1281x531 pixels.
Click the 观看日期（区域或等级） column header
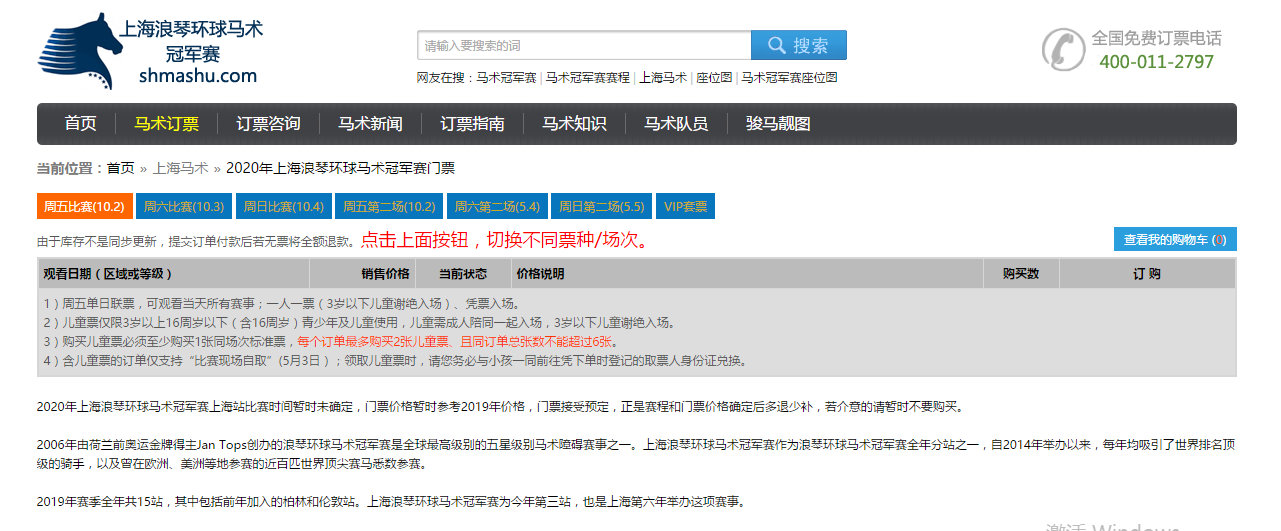(108, 274)
